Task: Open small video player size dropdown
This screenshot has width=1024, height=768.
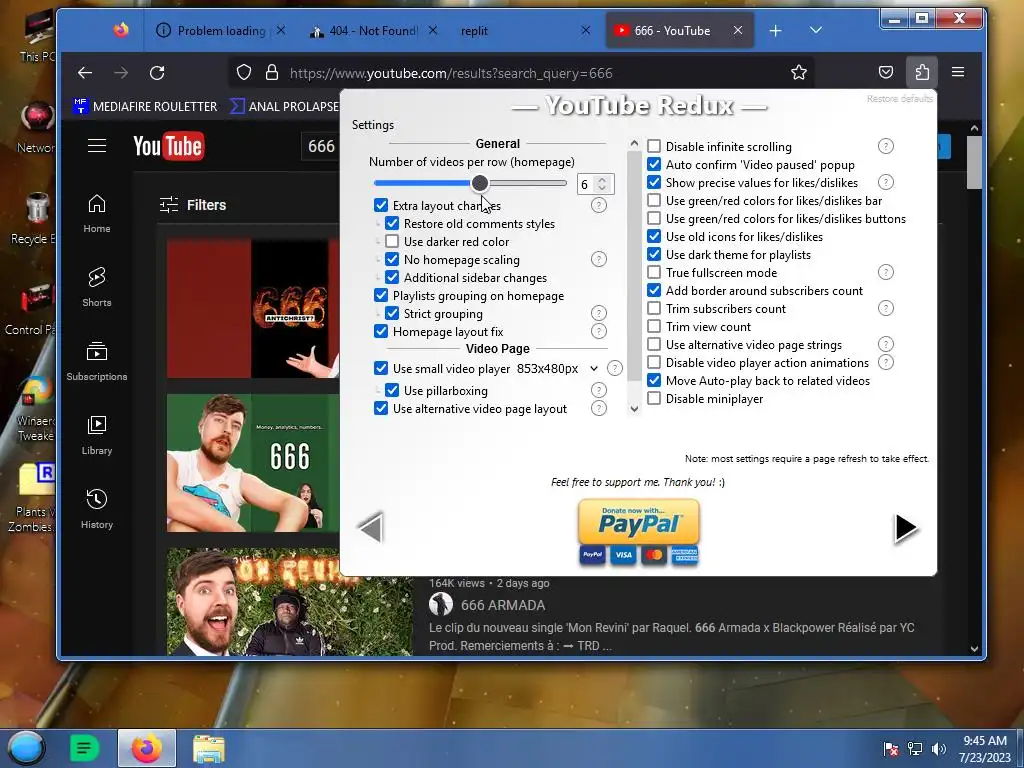Action: tap(559, 369)
